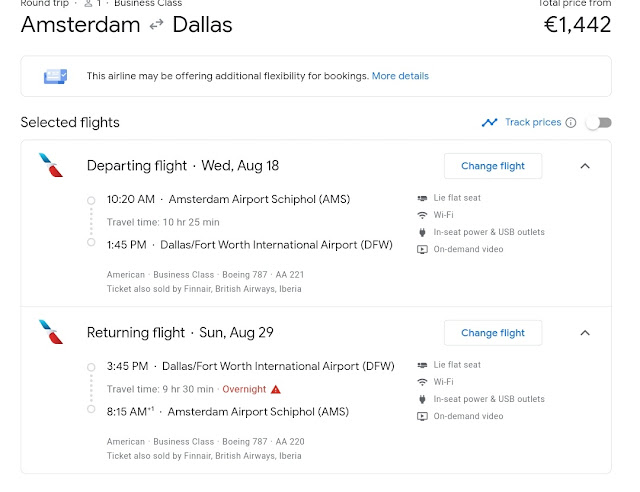The image size is (640, 492).
Task: Open the More details link
Action: point(400,76)
